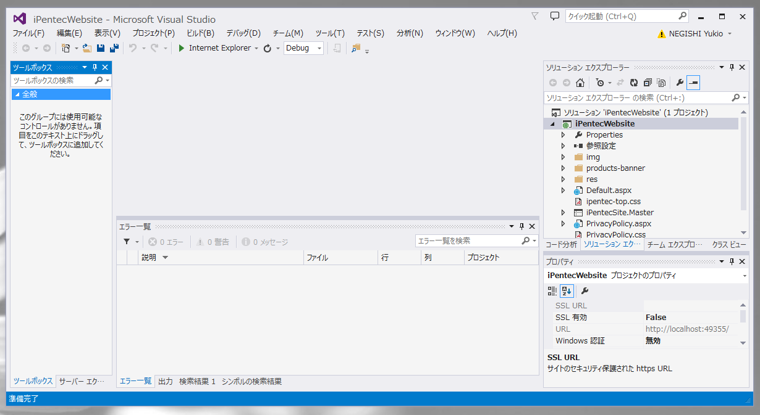Pin the Toolbox panel with the pushpin
The width and height of the screenshot is (760, 415).
pyautogui.click(x=95, y=67)
